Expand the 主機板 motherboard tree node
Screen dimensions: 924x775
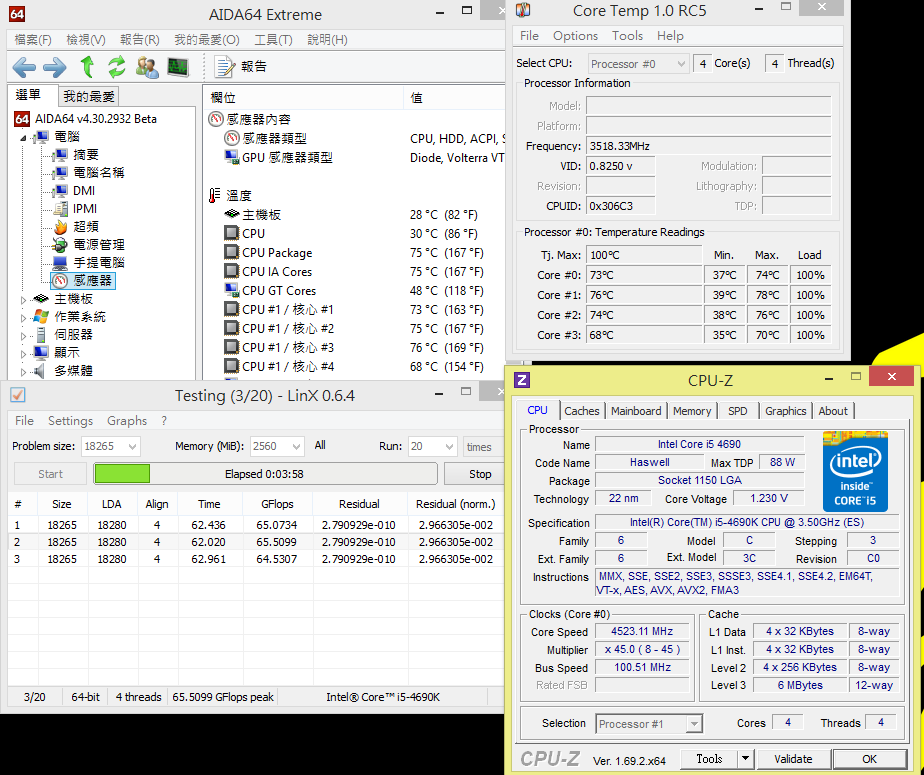25,299
